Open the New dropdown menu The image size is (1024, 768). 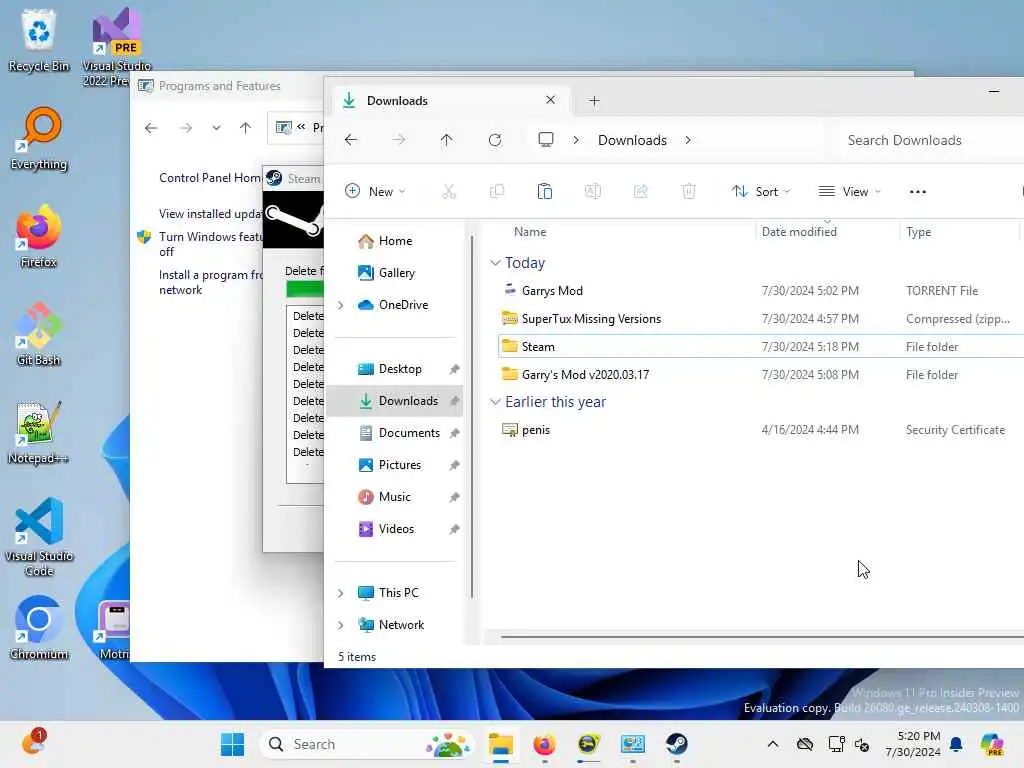click(x=375, y=191)
